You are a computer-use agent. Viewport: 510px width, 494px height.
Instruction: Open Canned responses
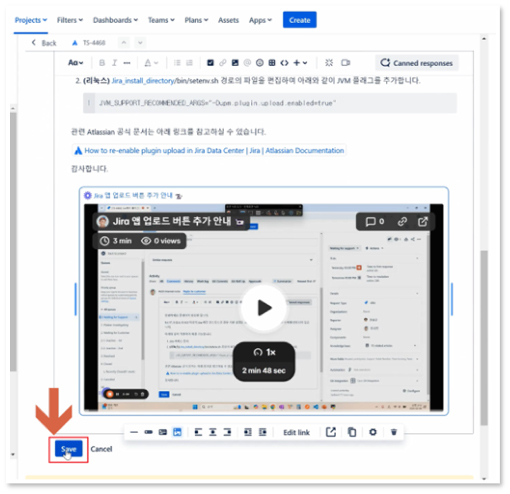417,63
